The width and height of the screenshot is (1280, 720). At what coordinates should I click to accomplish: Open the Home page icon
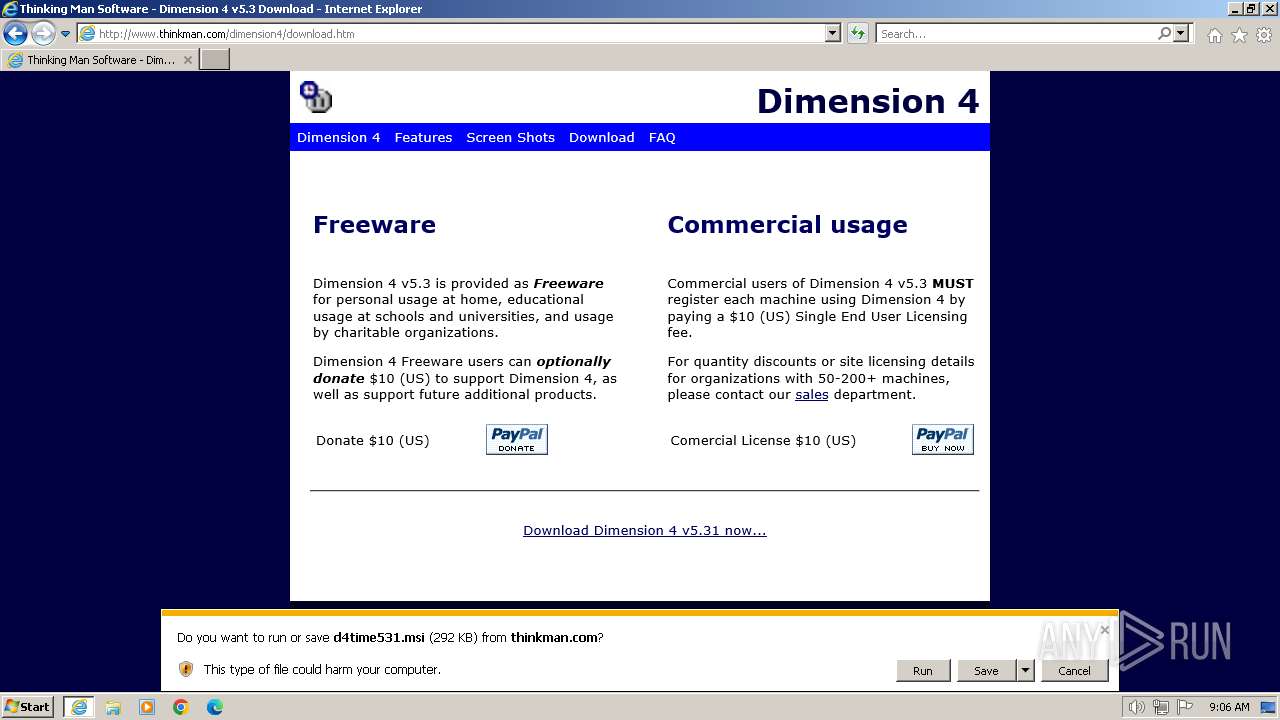pyautogui.click(x=1214, y=35)
